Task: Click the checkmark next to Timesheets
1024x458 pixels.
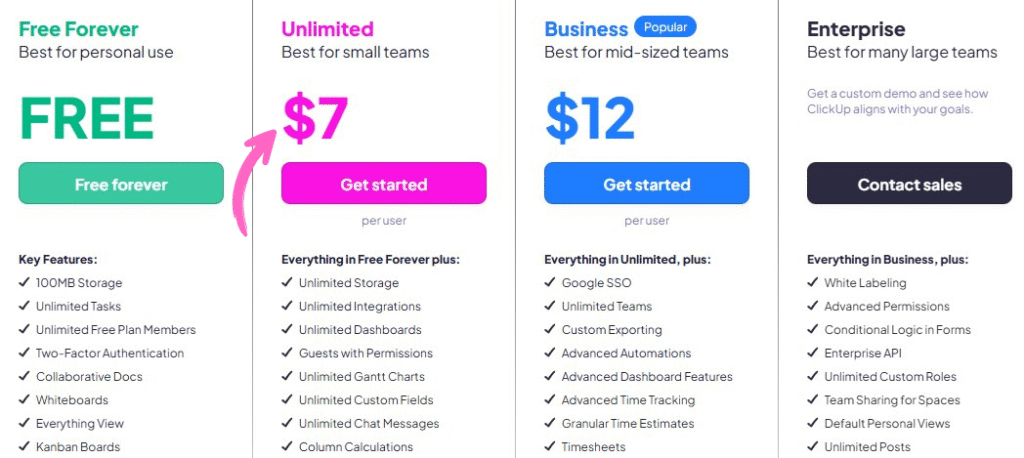Action: pos(550,447)
